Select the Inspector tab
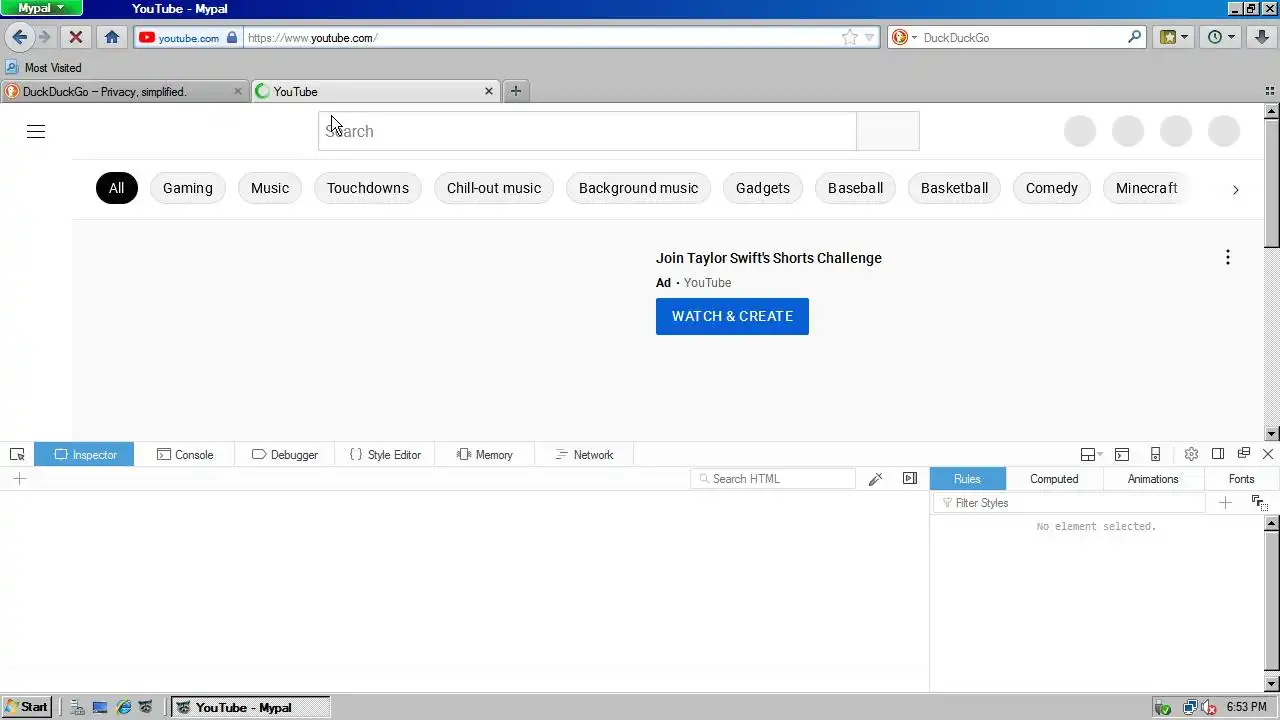Viewport: 1280px width, 720px height. point(84,454)
